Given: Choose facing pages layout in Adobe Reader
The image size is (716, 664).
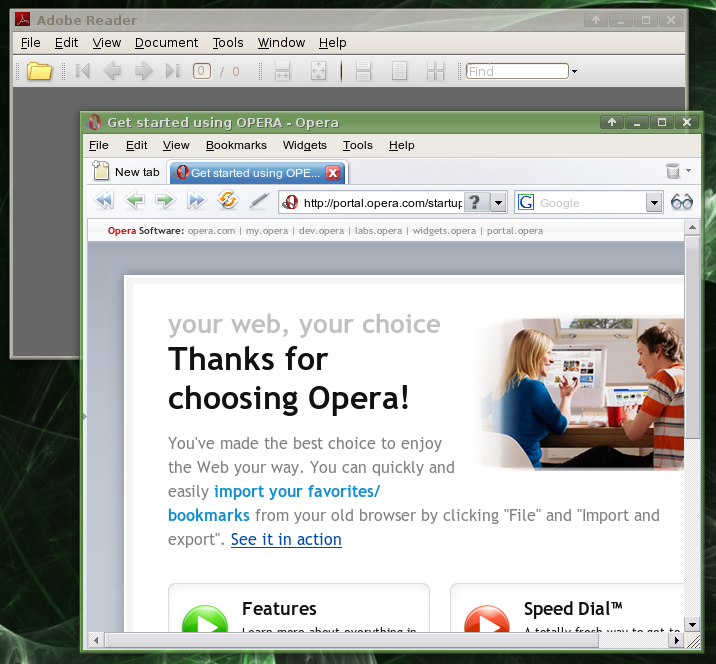Looking at the screenshot, I should click(435, 71).
